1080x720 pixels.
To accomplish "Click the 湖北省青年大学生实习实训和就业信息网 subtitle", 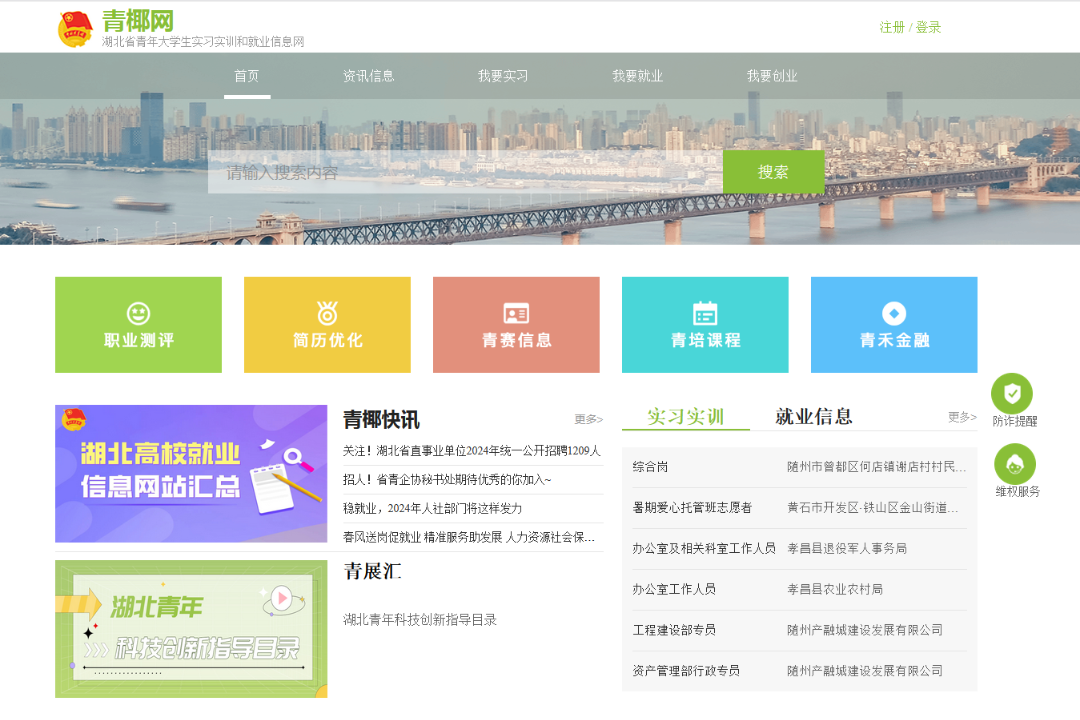I will (203, 41).
